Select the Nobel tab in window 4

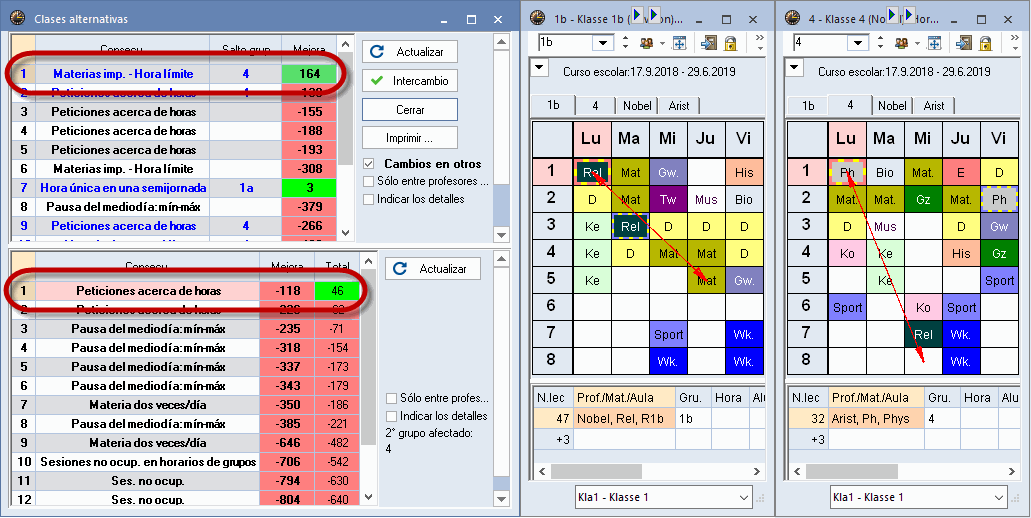(892, 106)
